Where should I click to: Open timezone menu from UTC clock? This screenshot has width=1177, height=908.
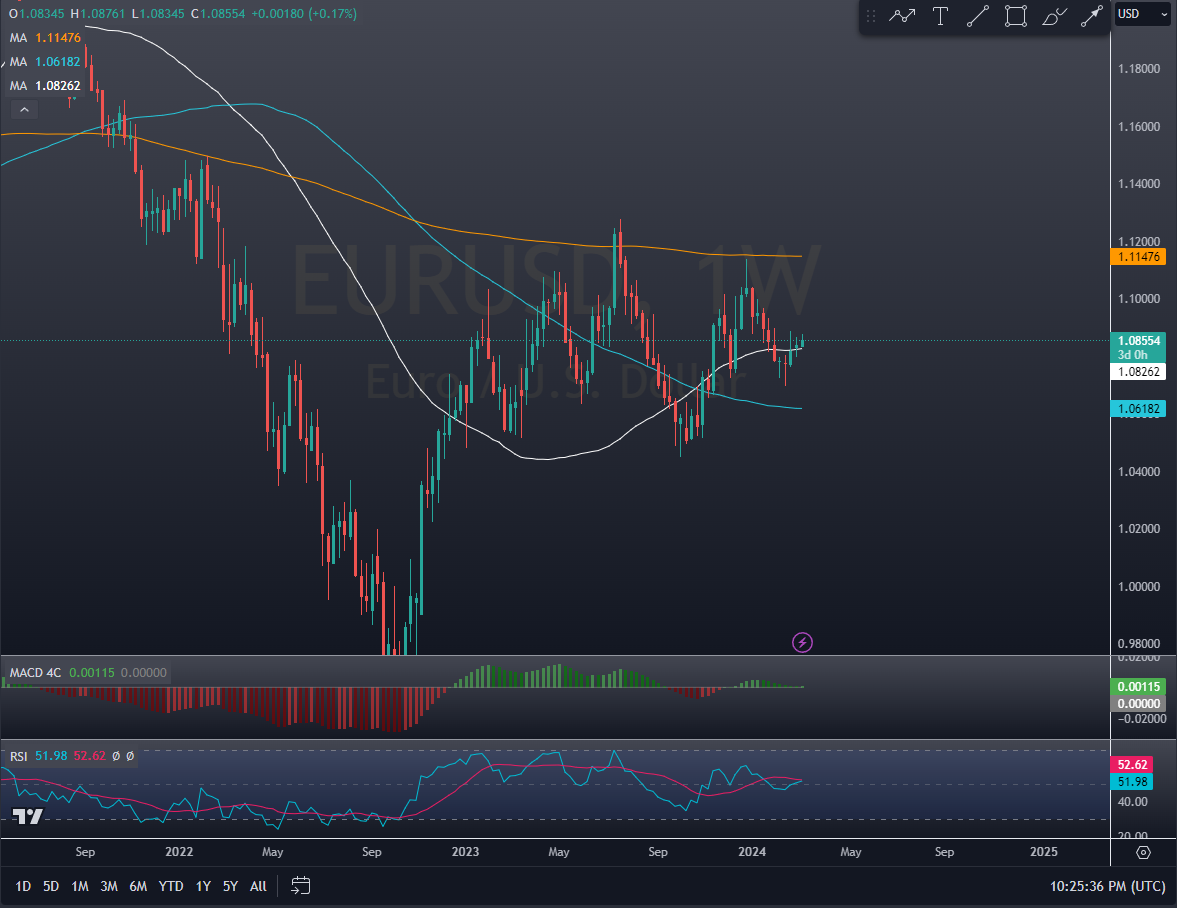point(1107,886)
